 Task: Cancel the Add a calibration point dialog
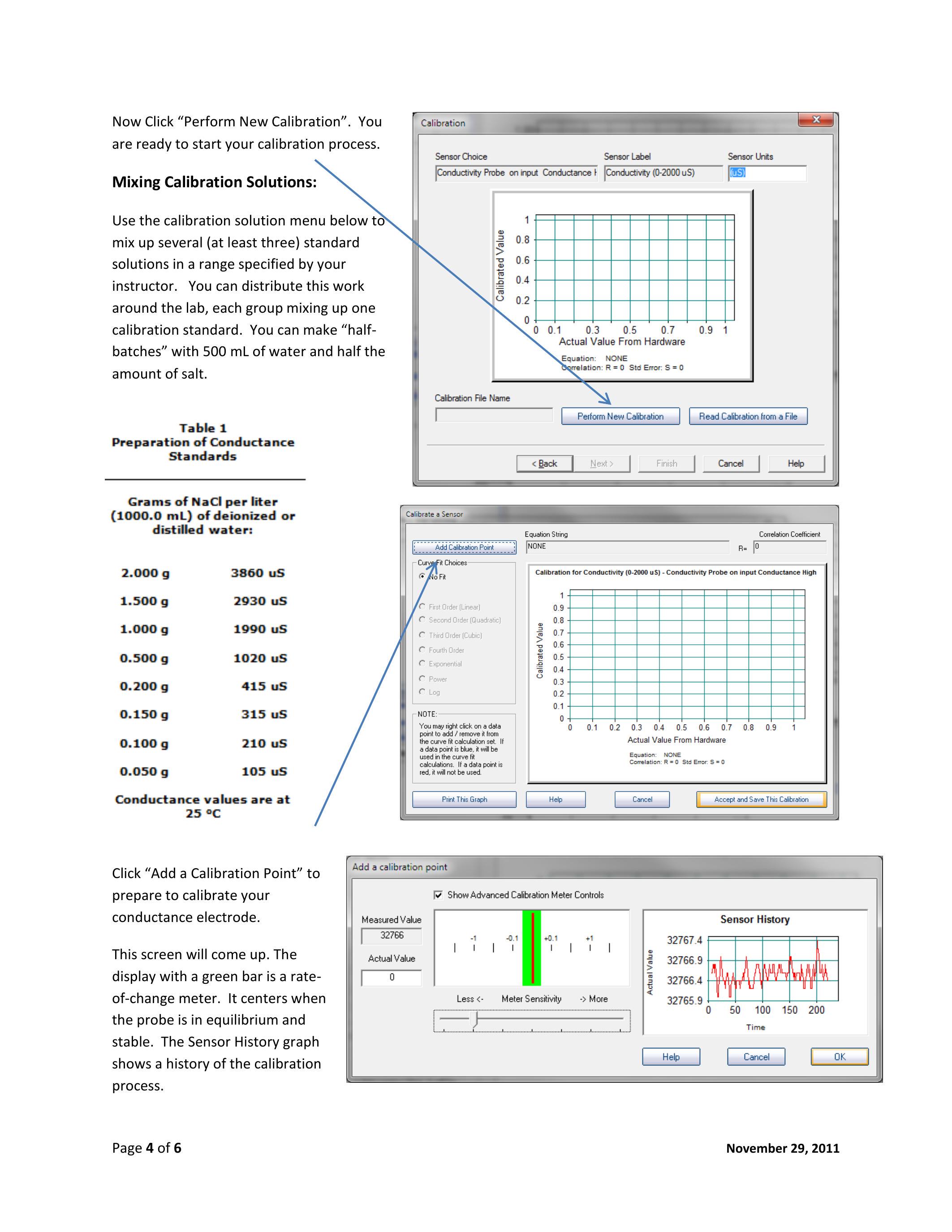756,1056
